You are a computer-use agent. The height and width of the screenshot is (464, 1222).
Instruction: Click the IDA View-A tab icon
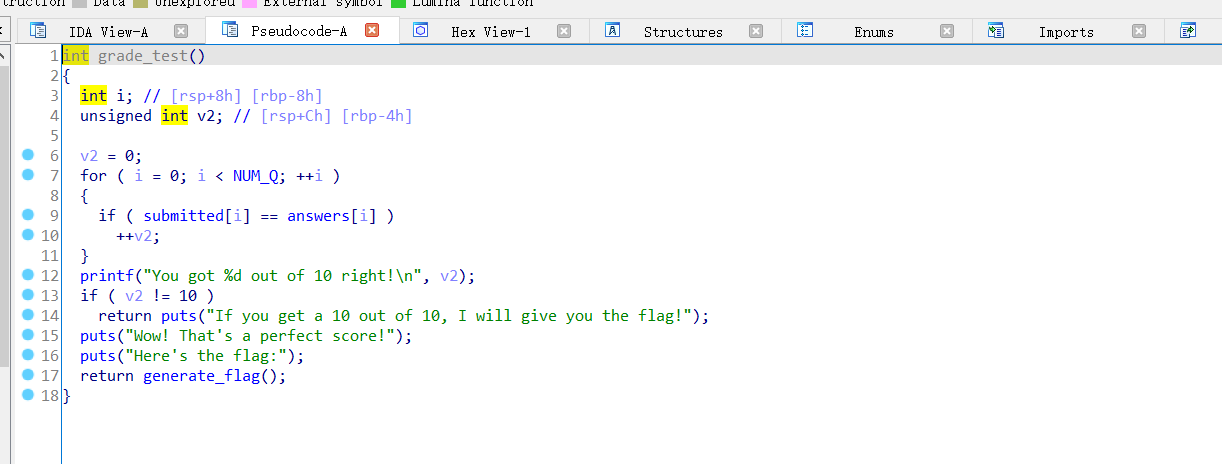[39, 32]
